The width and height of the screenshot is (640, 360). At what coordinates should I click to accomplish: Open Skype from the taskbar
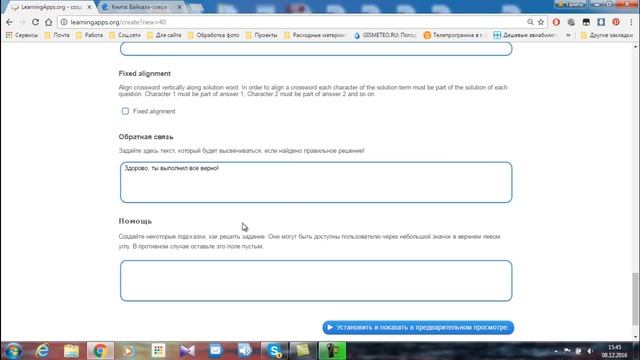pos(274,351)
